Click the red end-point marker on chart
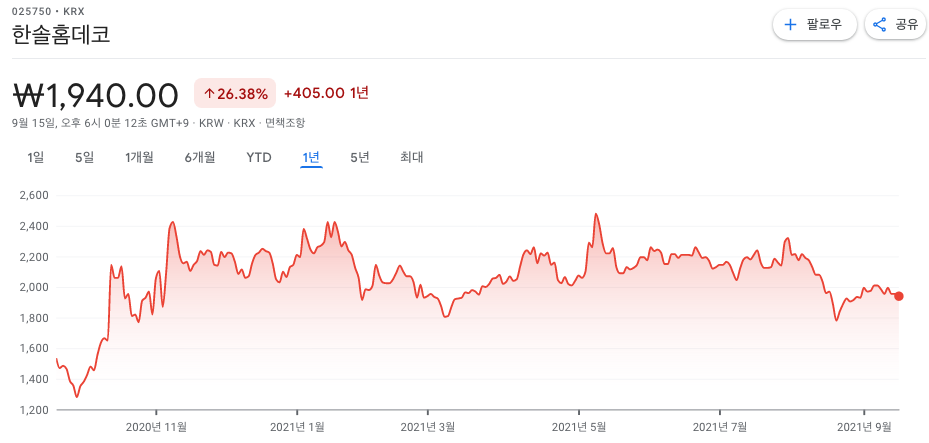Image resolution: width=929 pixels, height=443 pixels. pos(899,296)
